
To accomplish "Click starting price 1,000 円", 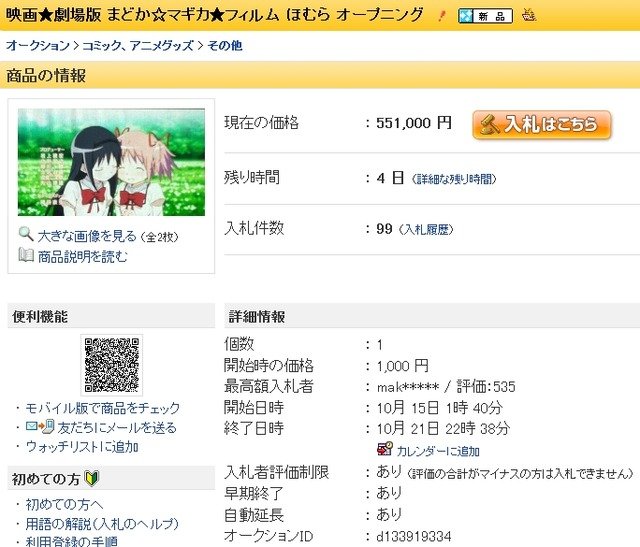I will click(402, 366).
